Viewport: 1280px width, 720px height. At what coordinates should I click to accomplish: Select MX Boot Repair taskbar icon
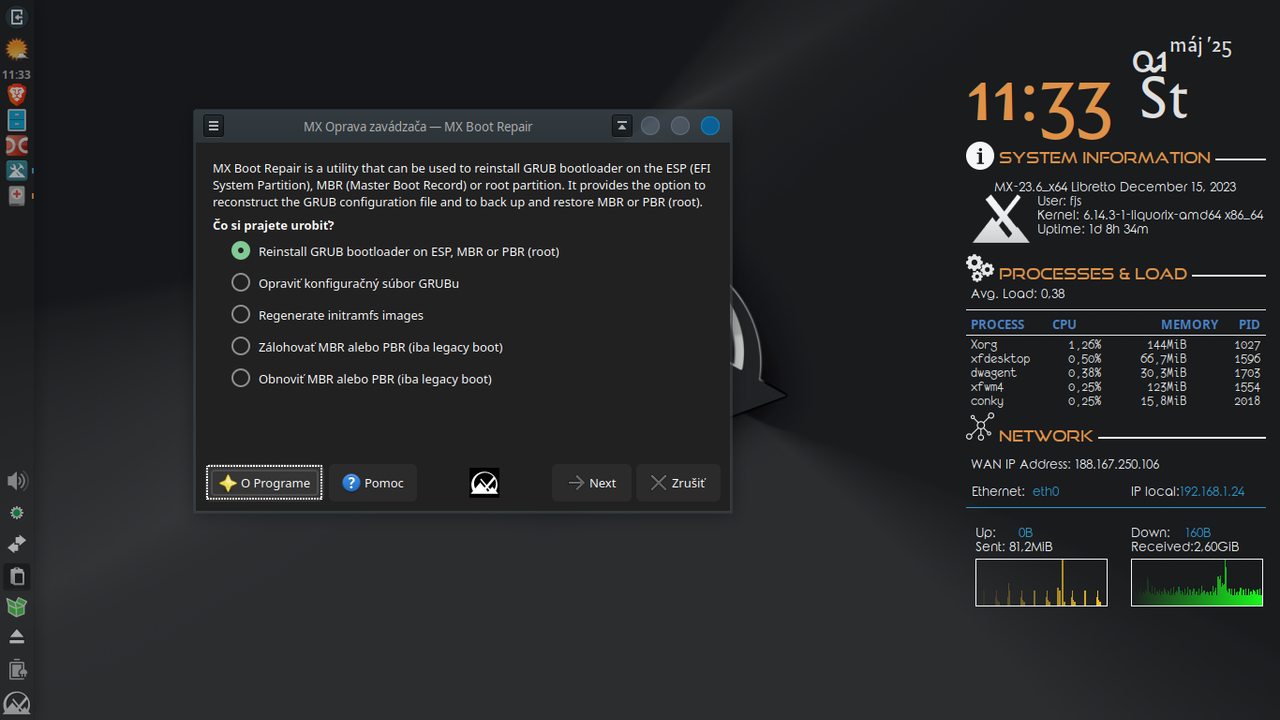[x=16, y=196]
